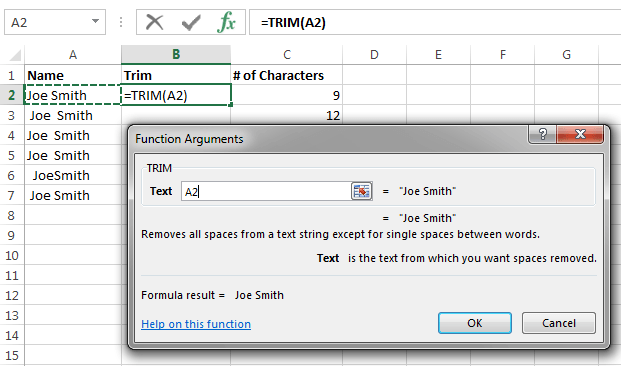
Task: Click cell B2 with =TRIM(A2)
Action: click(x=176, y=95)
